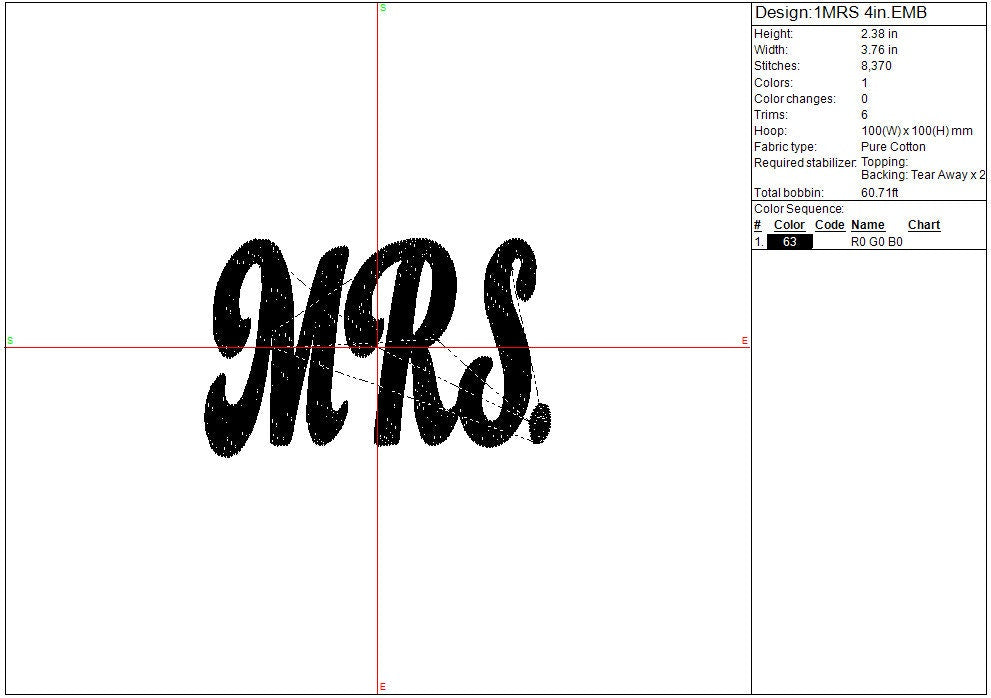Click the Total bobbin value 60.71ft
The width and height of the screenshot is (991, 698).
pos(879,192)
